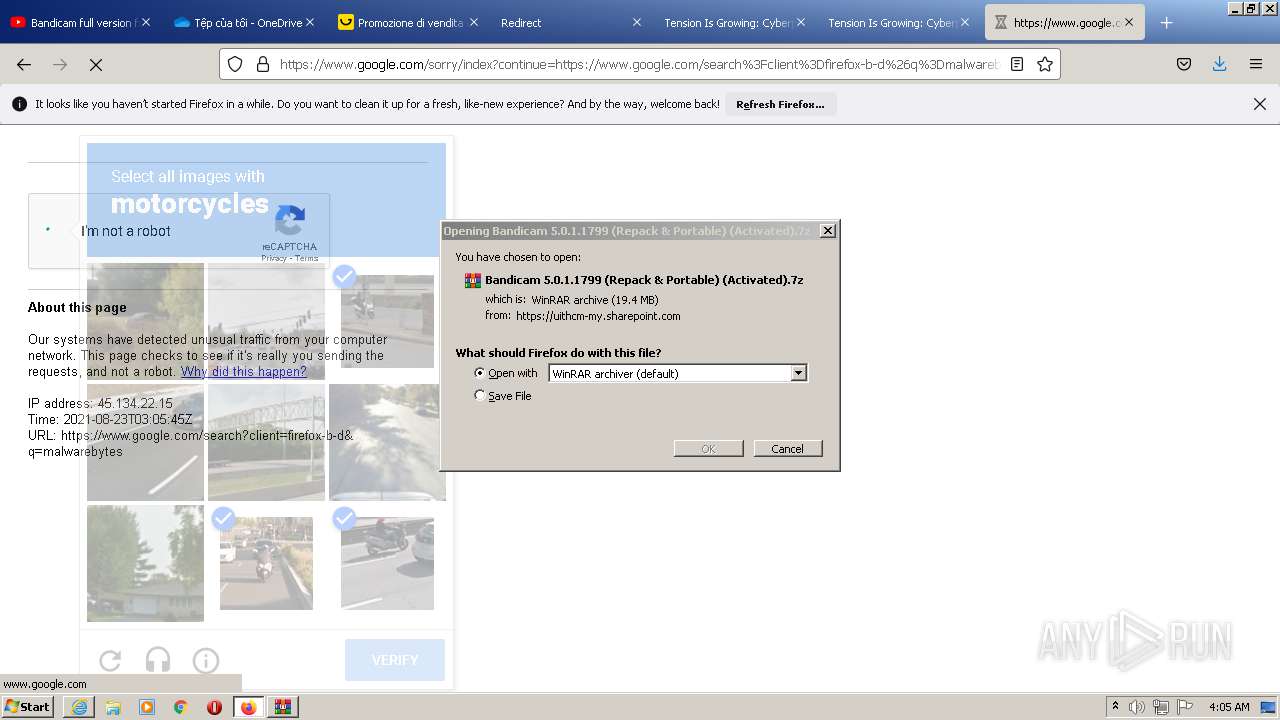Screen dimensions: 1280x720
Task: Open the Firefox hamburger menu
Action: pos(1256,64)
